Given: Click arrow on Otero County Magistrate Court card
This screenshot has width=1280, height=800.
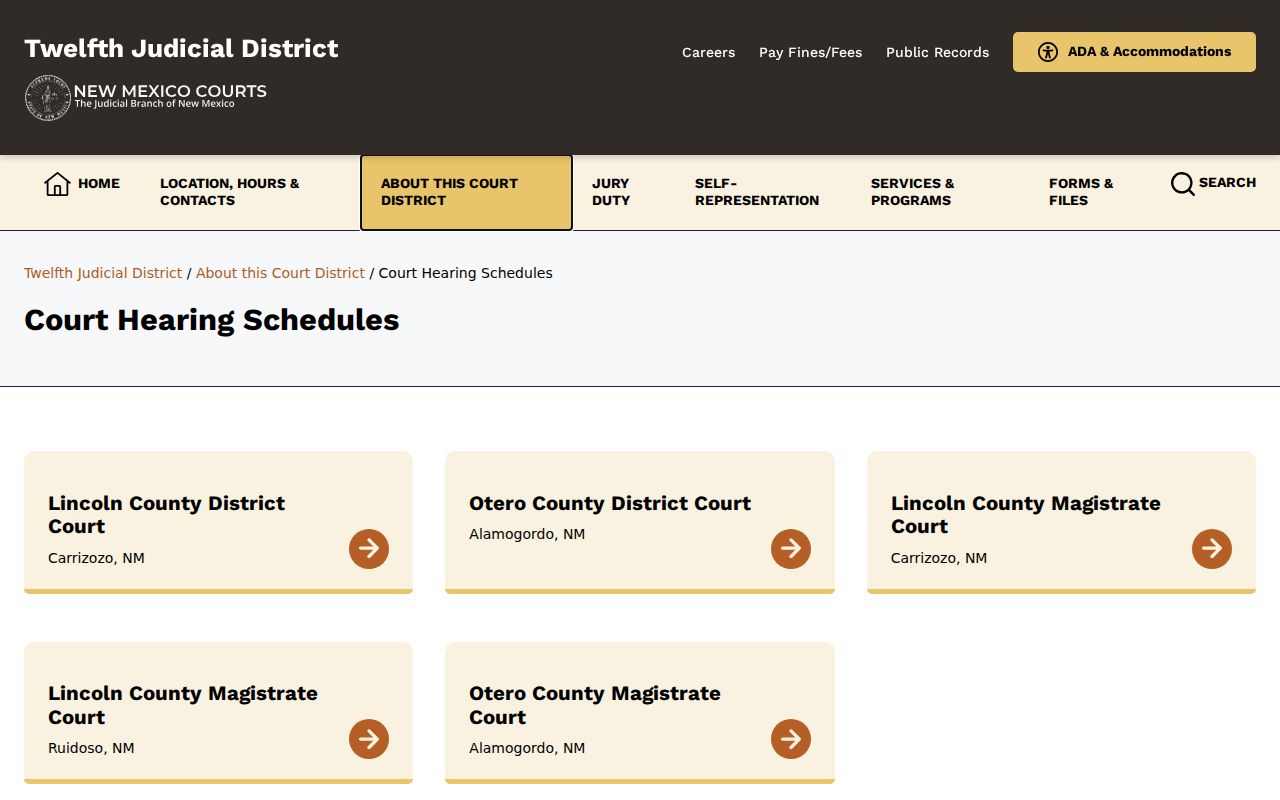Looking at the screenshot, I should (791, 739).
